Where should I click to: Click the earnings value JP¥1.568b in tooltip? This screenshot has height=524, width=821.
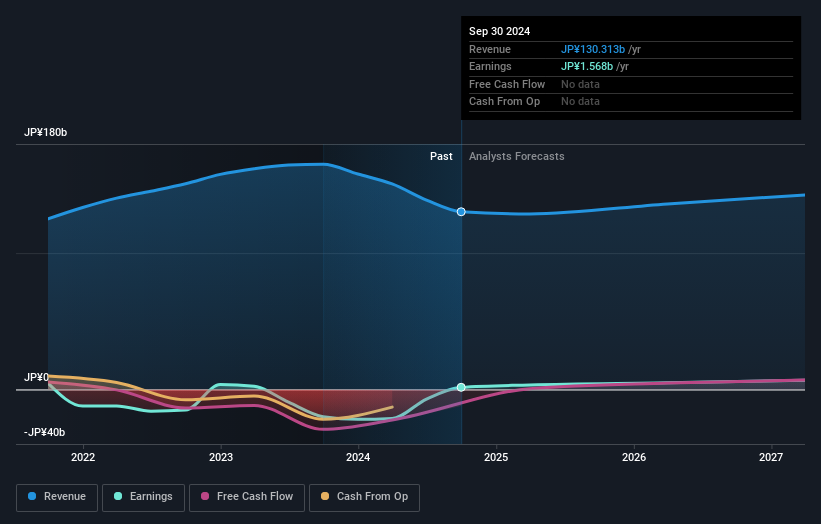pos(587,66)
